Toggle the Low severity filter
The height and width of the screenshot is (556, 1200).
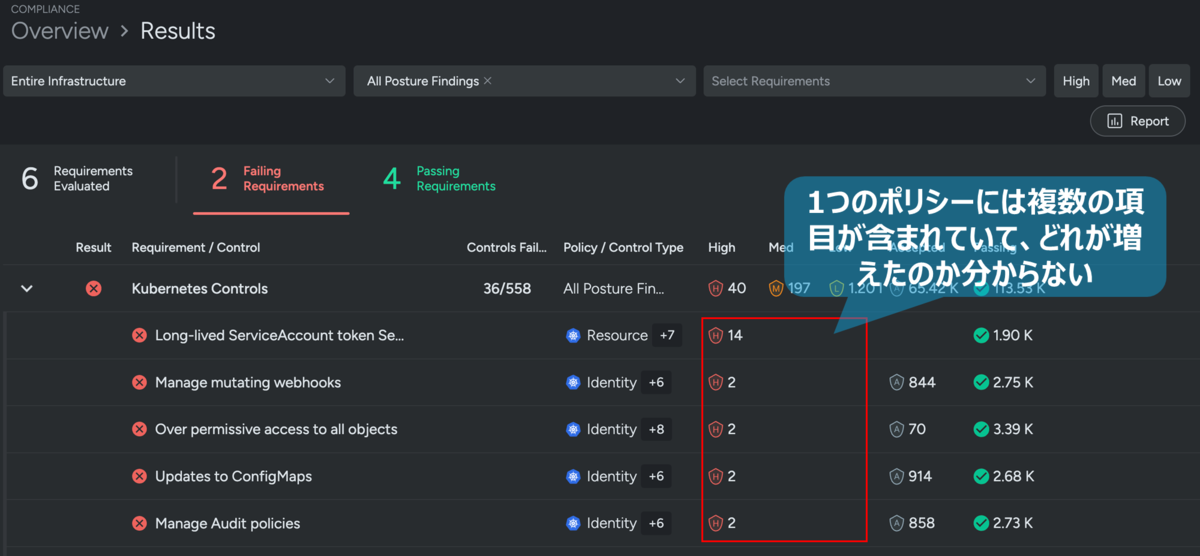[x=1169, y=81]
